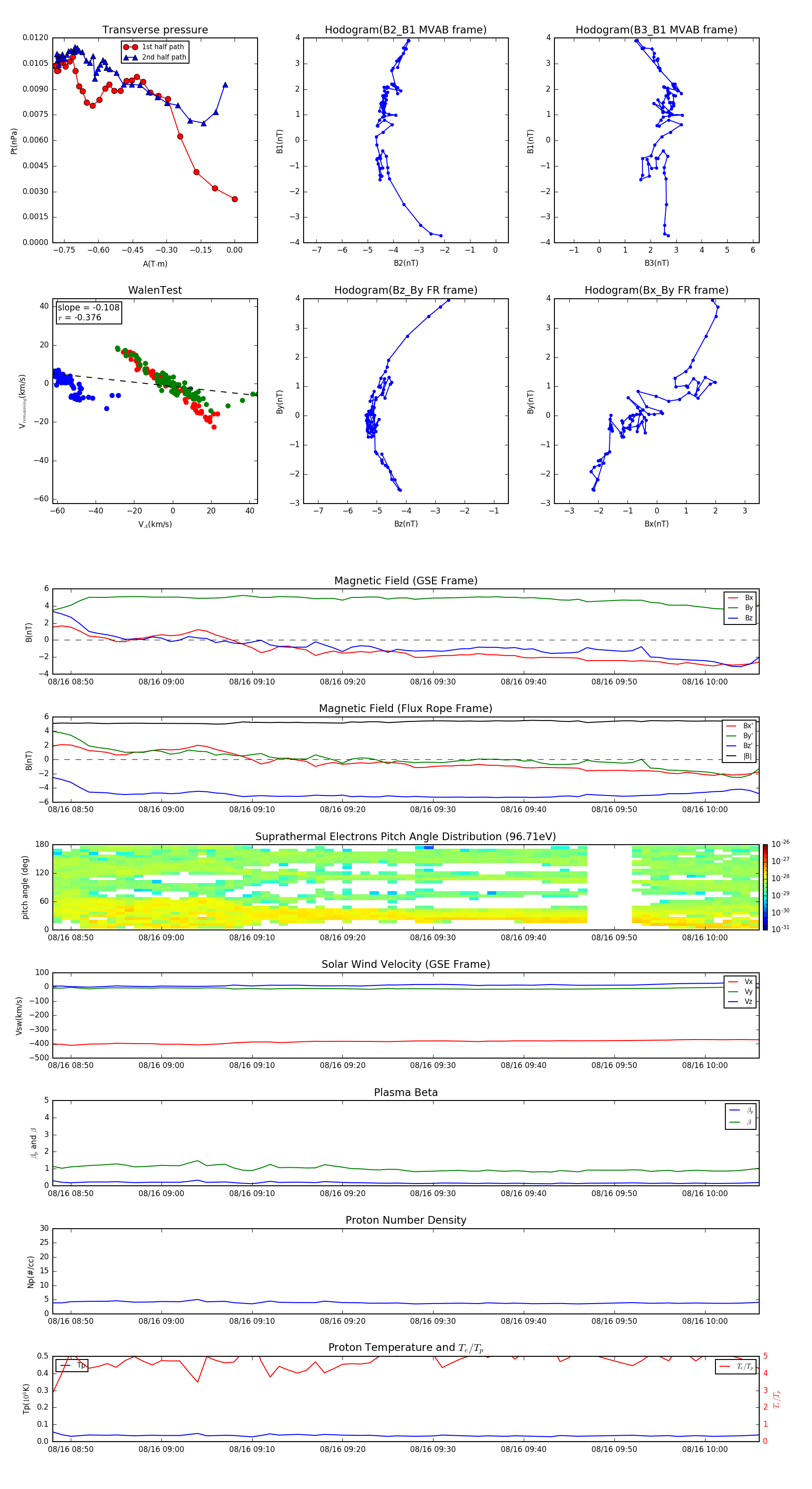Image resolution: width=812 pixels, height=1489 pixels.
Task: Click the 'r = -0.376' annotation
Action: (x=80, y=317)
